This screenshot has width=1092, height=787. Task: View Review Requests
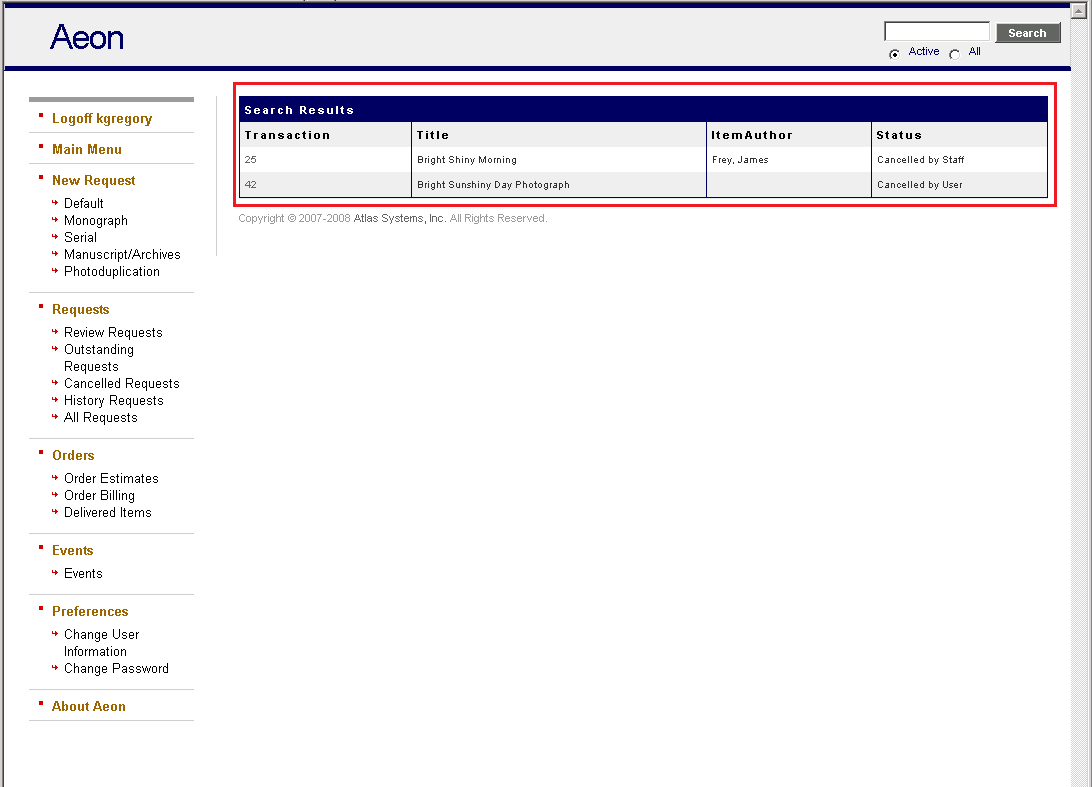[x=113, y=332]
